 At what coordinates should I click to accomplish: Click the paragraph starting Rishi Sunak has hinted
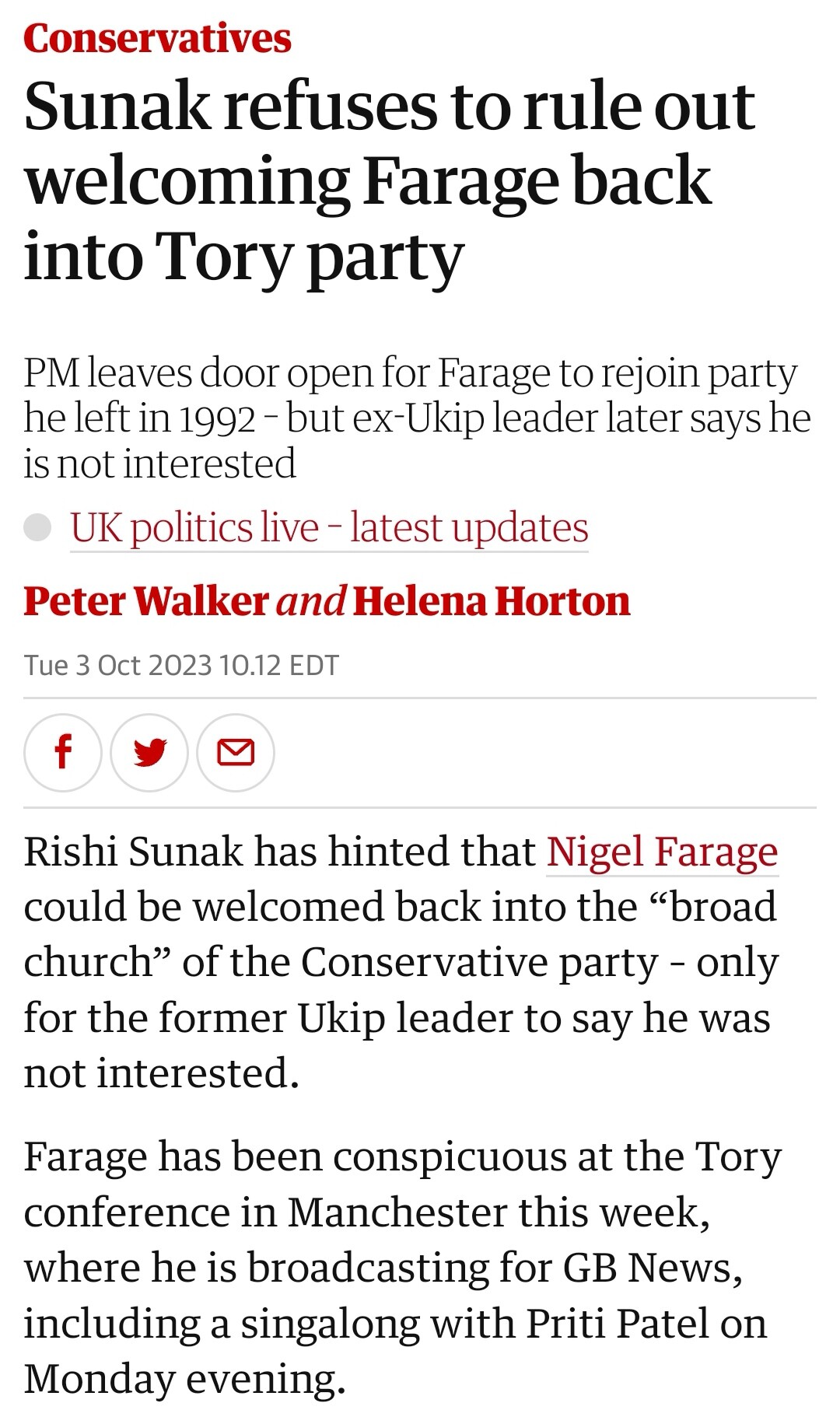click(x=401, y=962)
